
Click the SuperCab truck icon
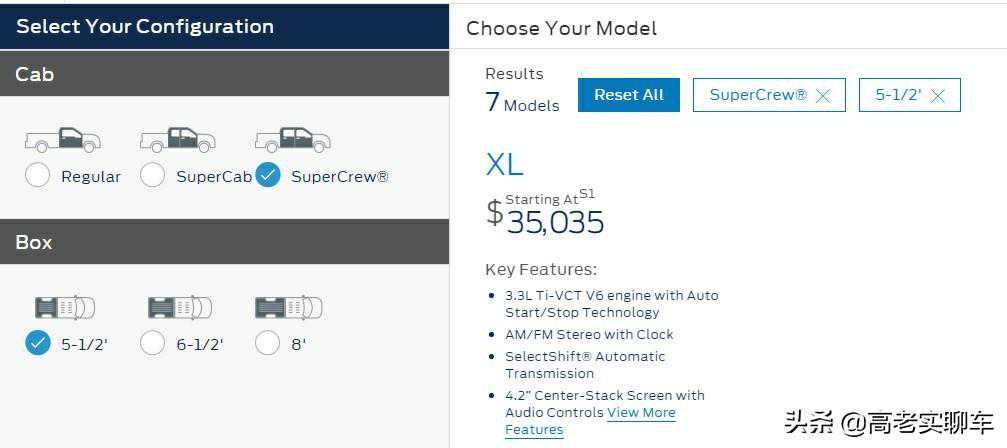coord(177,140)
